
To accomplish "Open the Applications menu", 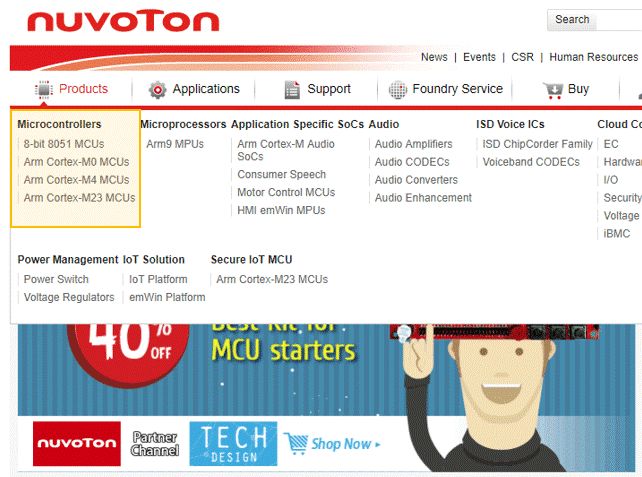I will click(206, 89).
